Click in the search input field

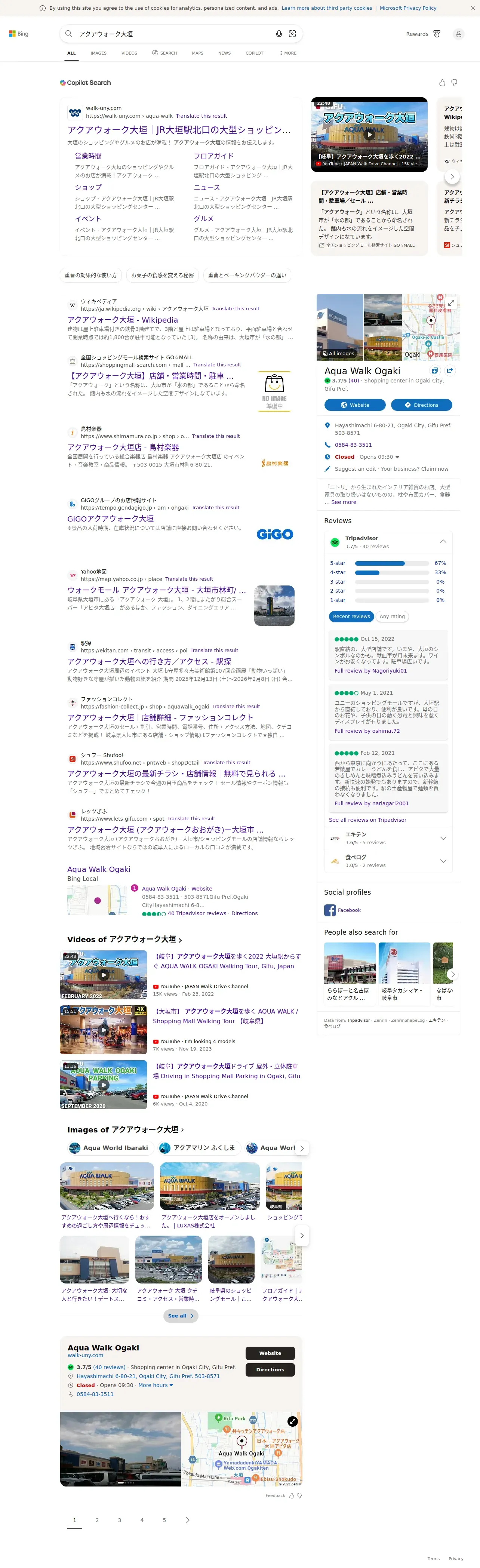[x=173, y=34]
